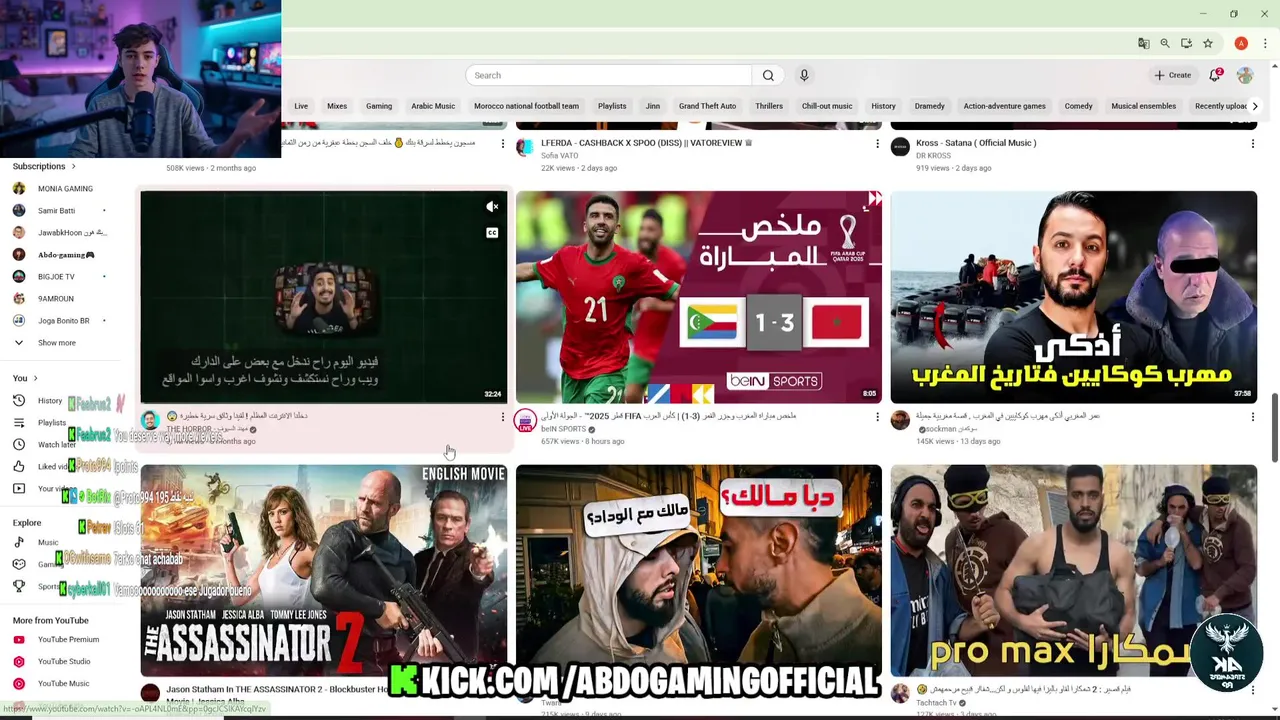Click the YouTube Music logo icon
This screenshot has height=720, width=1280.
click(x=19, y=683)
